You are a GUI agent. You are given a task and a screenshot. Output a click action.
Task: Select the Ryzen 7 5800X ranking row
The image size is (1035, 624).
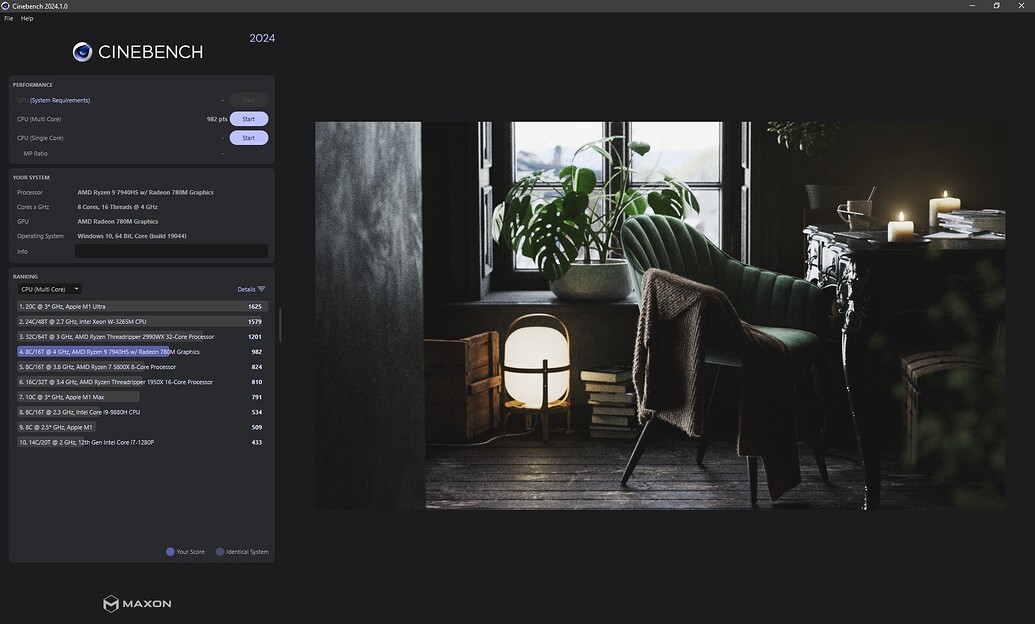coord(142,367)
